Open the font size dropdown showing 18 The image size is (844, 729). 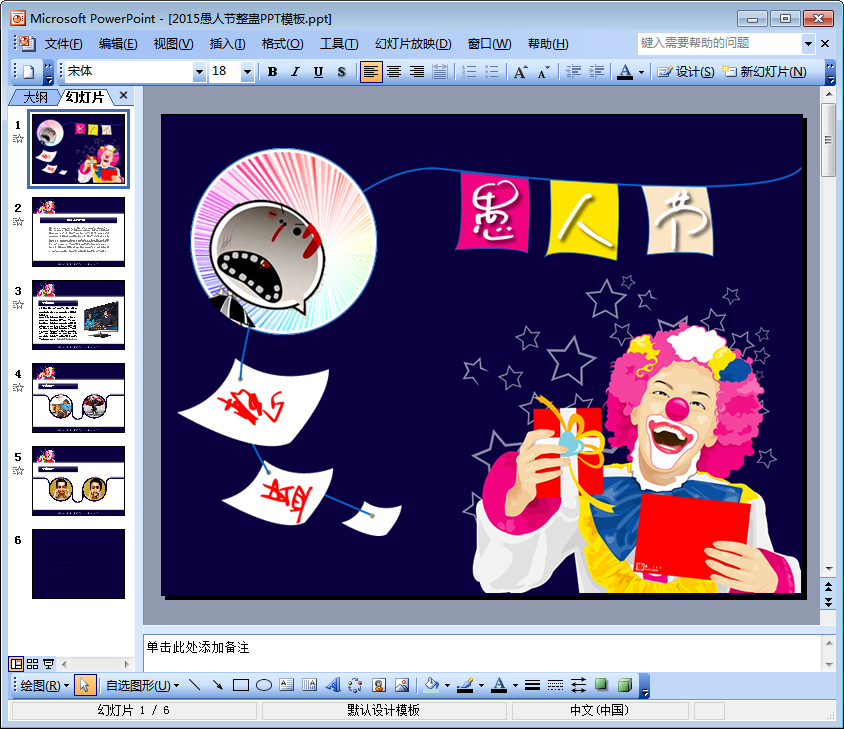click(247, 72)
